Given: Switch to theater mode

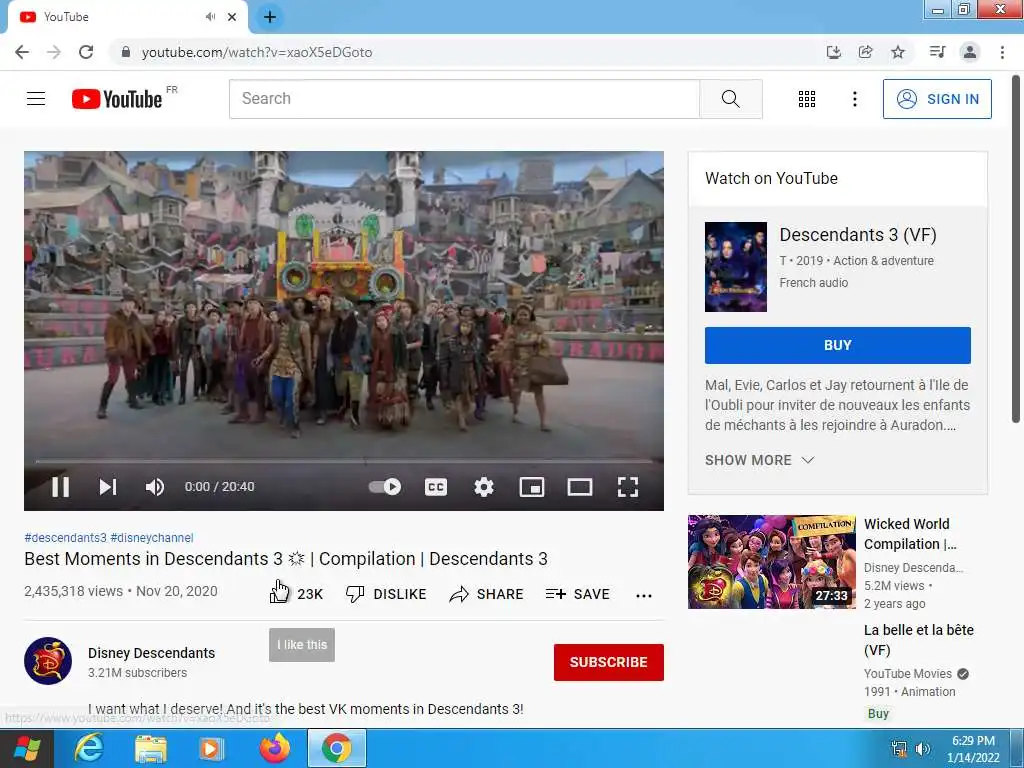Looking at the screenshot, I should click(x=580, y=487).
